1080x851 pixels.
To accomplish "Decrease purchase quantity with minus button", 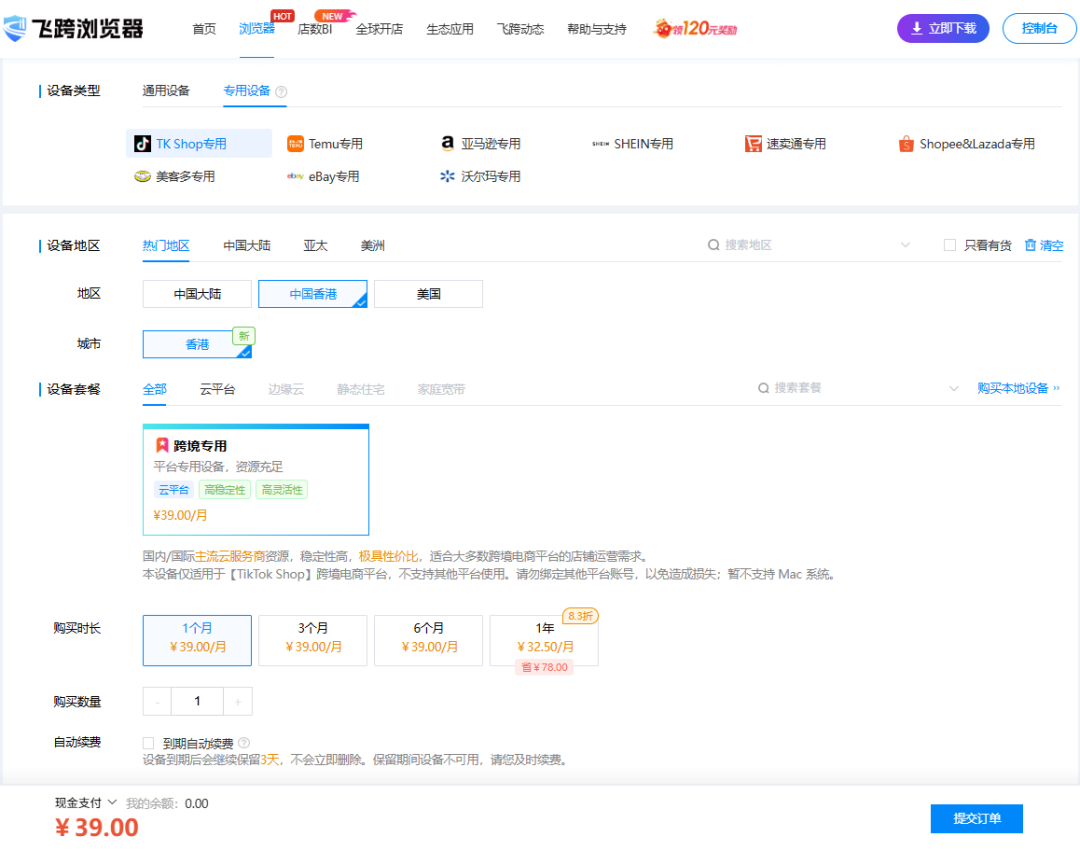I will 158,702.
